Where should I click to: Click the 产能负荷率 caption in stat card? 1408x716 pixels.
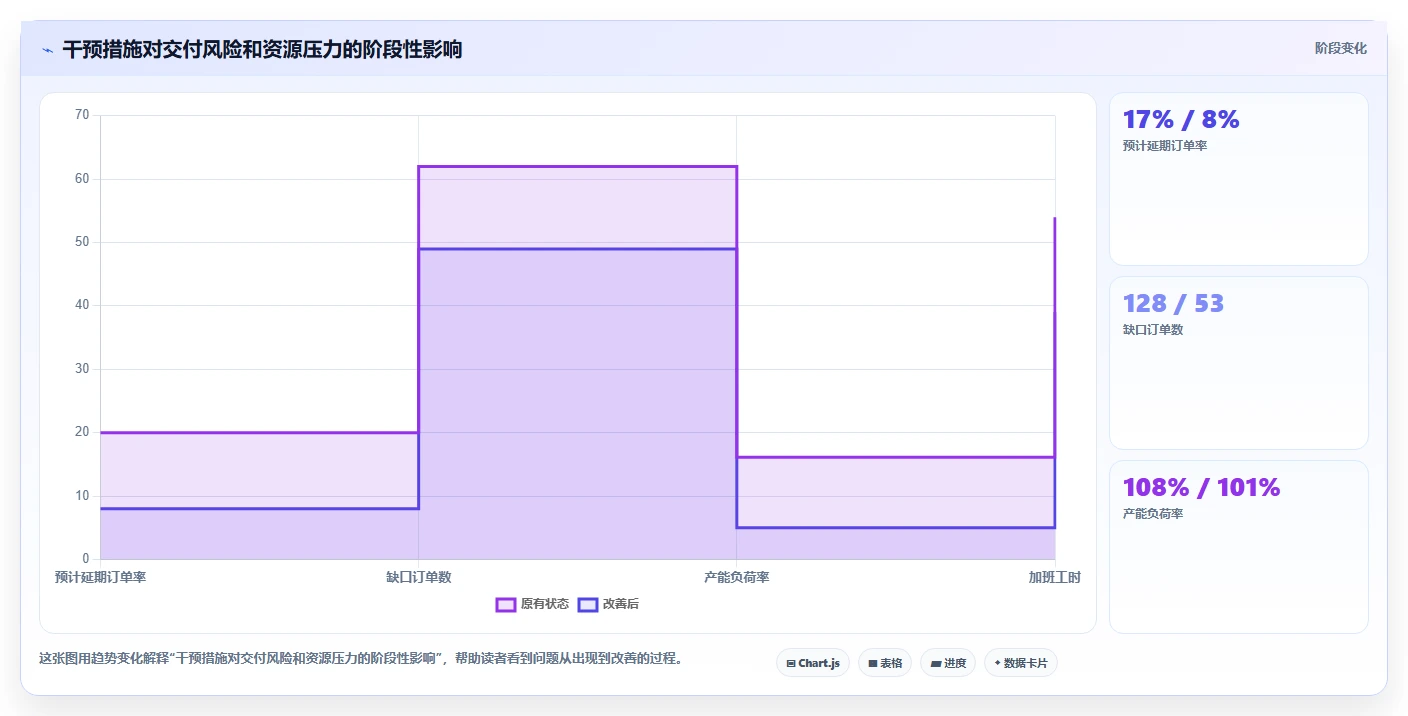[1153, 514]
